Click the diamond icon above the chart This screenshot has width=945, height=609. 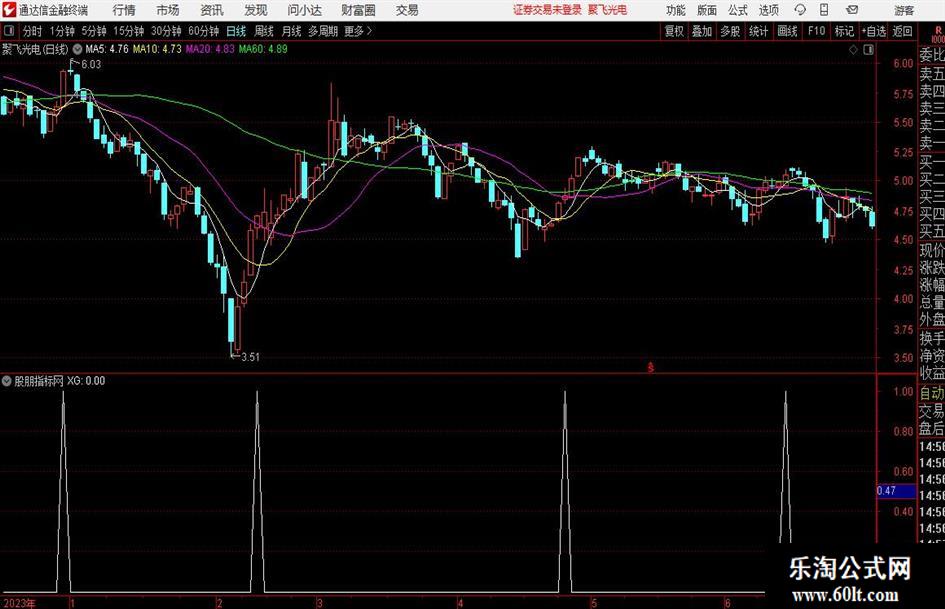tap(853, 50)
